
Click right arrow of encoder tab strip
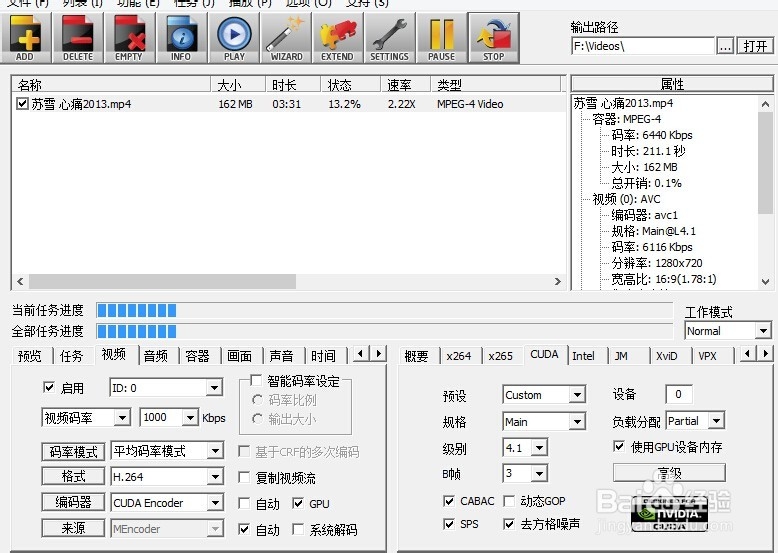[766, 354]
